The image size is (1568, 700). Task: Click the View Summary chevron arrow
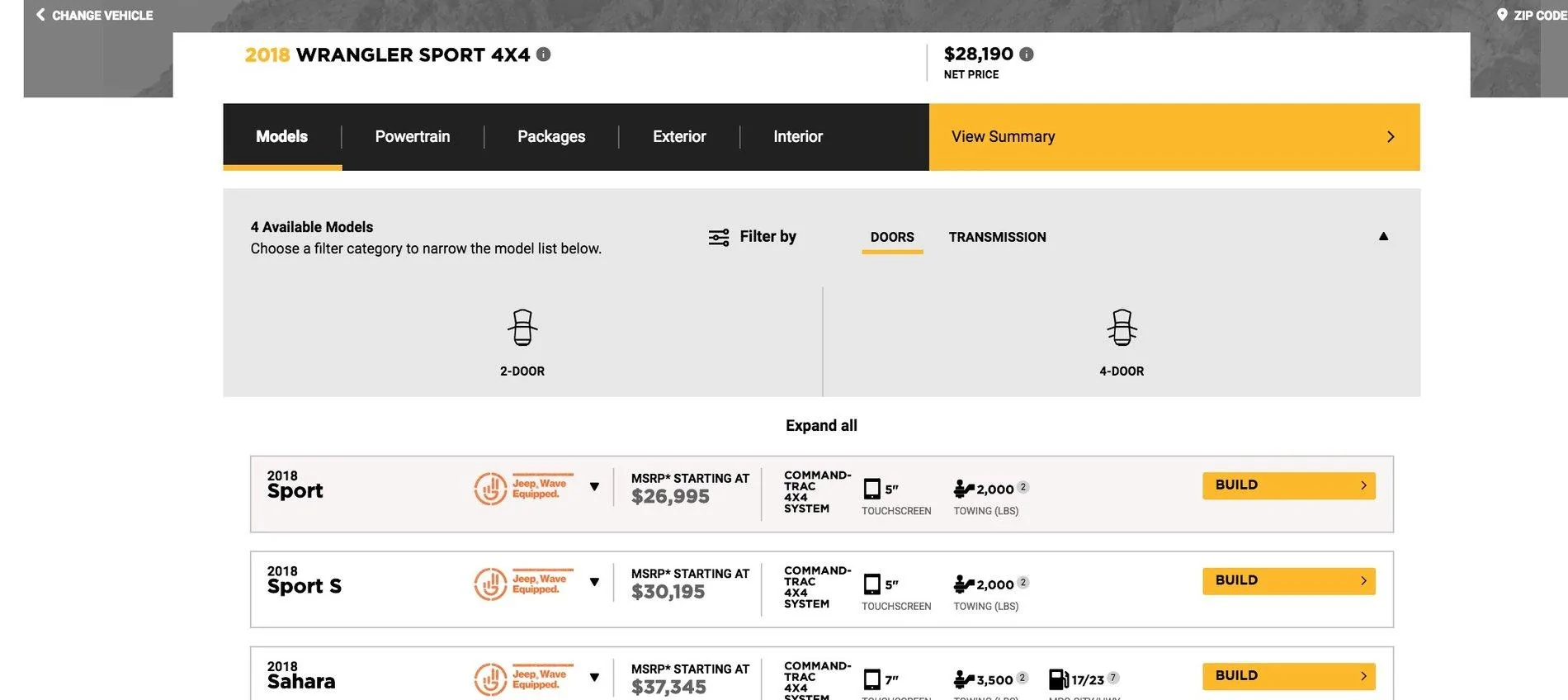1391,136
